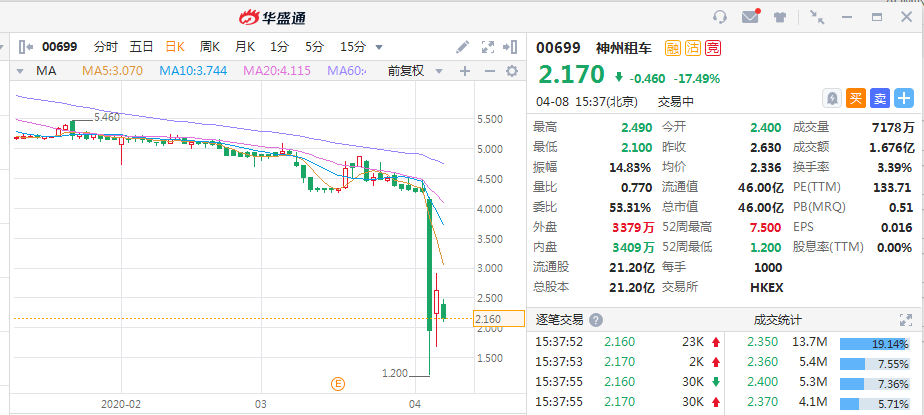Open help icon next to 逐笔交易
This screenshot has width=924, height=415.
(596, 320)
